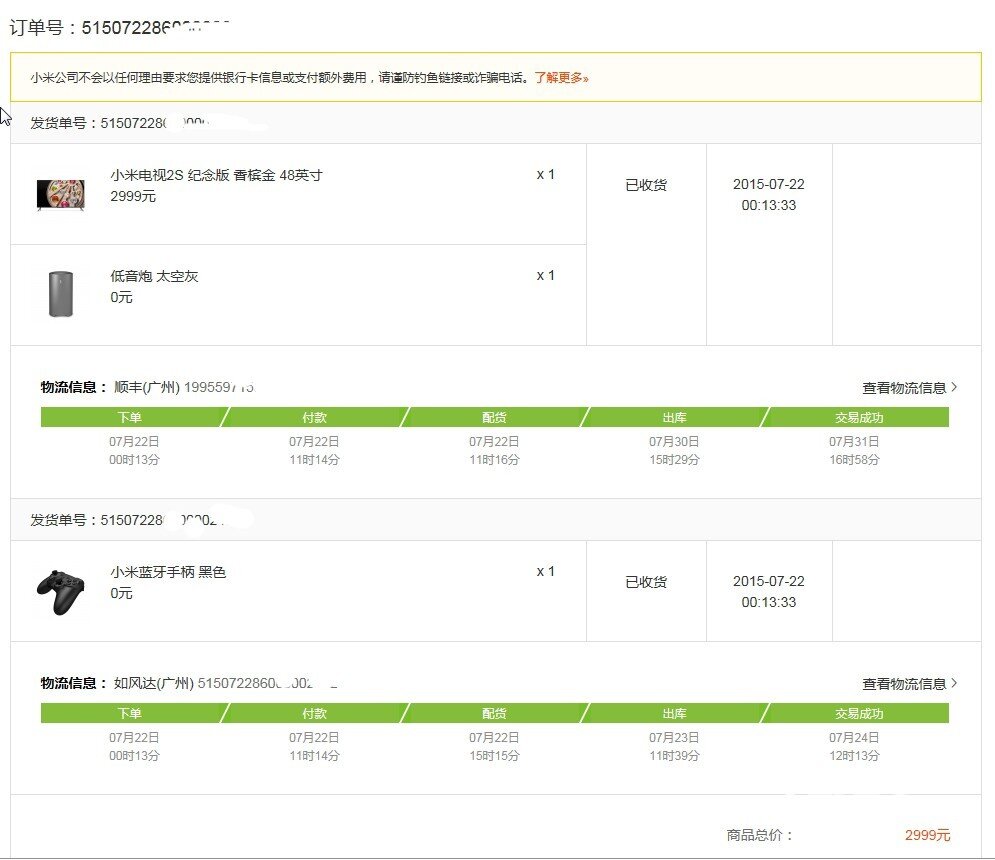The height and width of the screenshot is (860, 995).
Task: Select the 商品总价 2999元 total amount
Action: [927, 835]
